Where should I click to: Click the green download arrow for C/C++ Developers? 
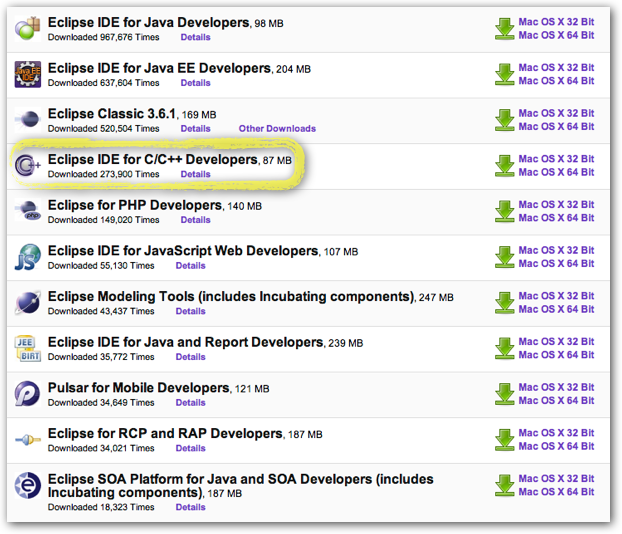tap(505, 165)
